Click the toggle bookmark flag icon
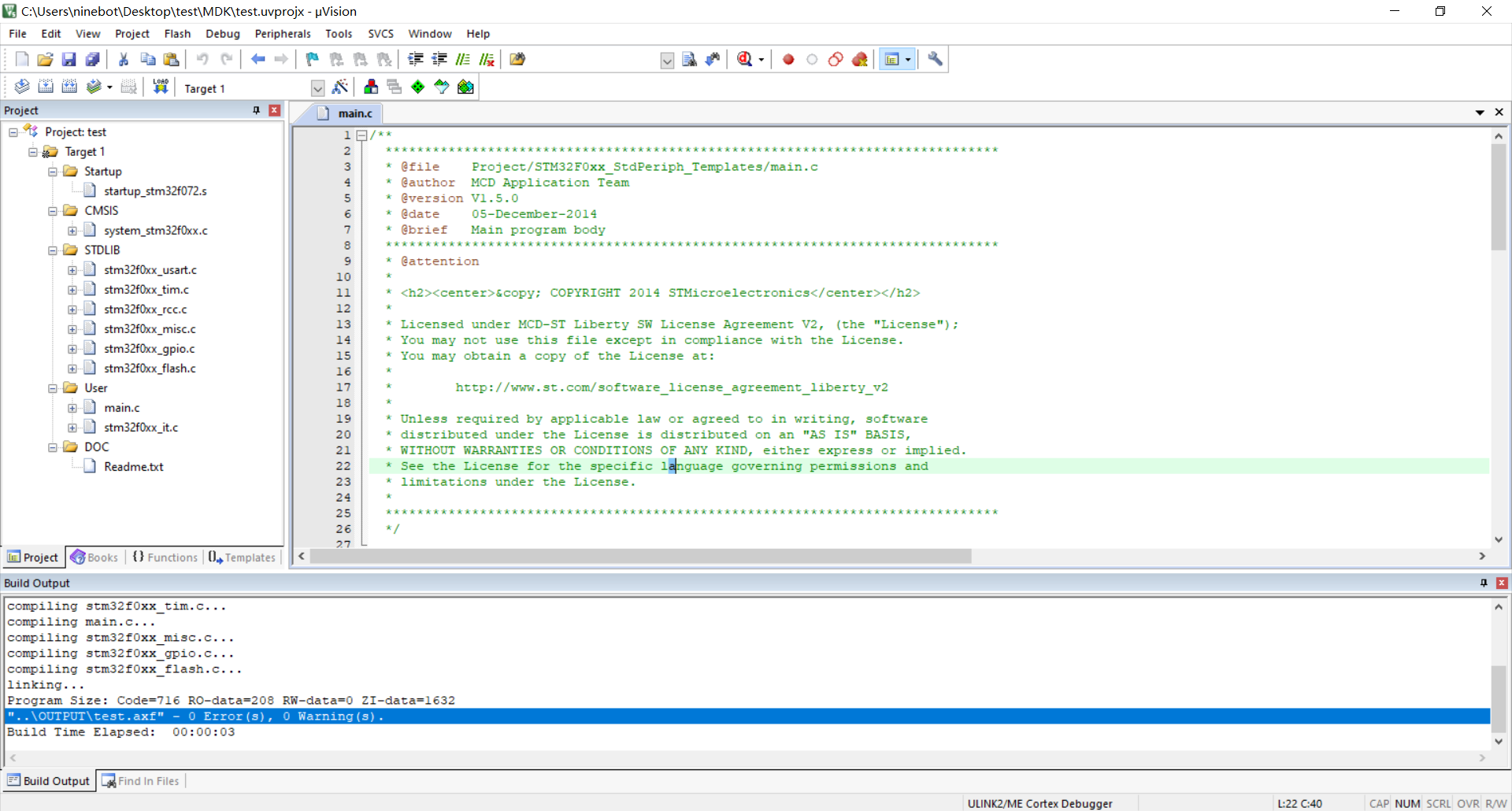The image size is (1512, 811). click(313, 59)
